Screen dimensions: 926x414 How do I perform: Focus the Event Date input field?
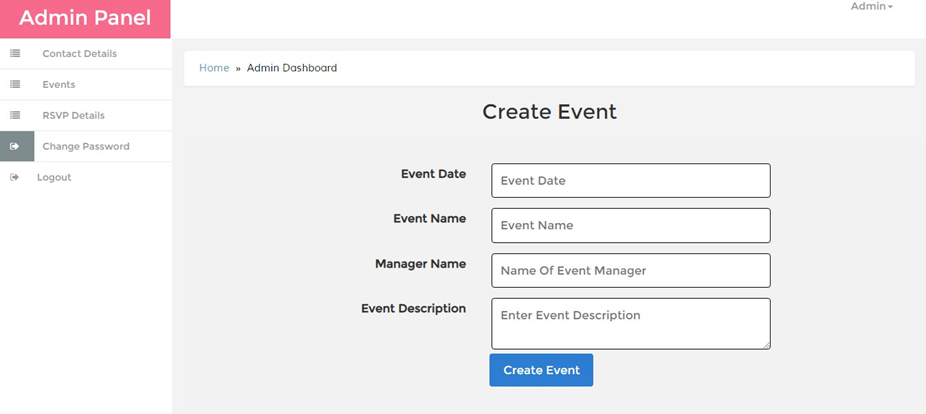(630, 181)
